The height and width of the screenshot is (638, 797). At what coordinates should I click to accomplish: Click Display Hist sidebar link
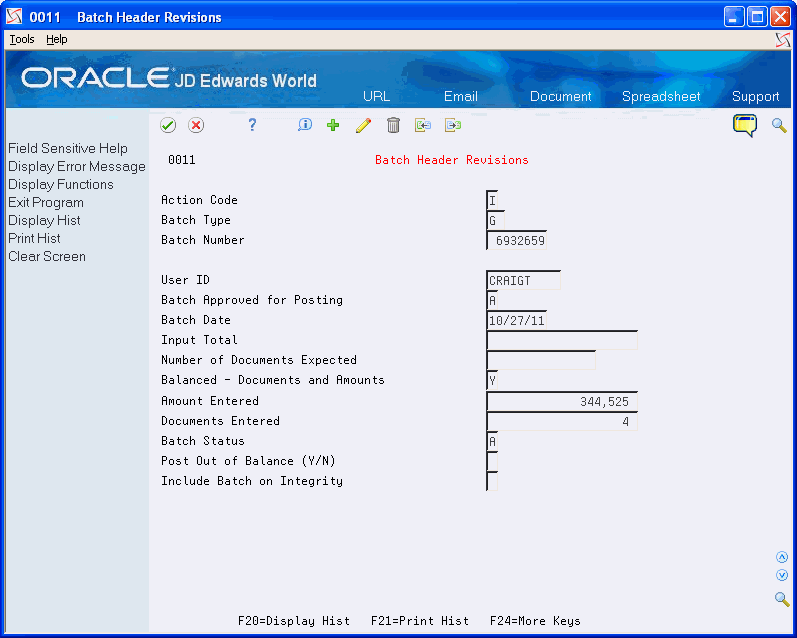coord(44,221)
